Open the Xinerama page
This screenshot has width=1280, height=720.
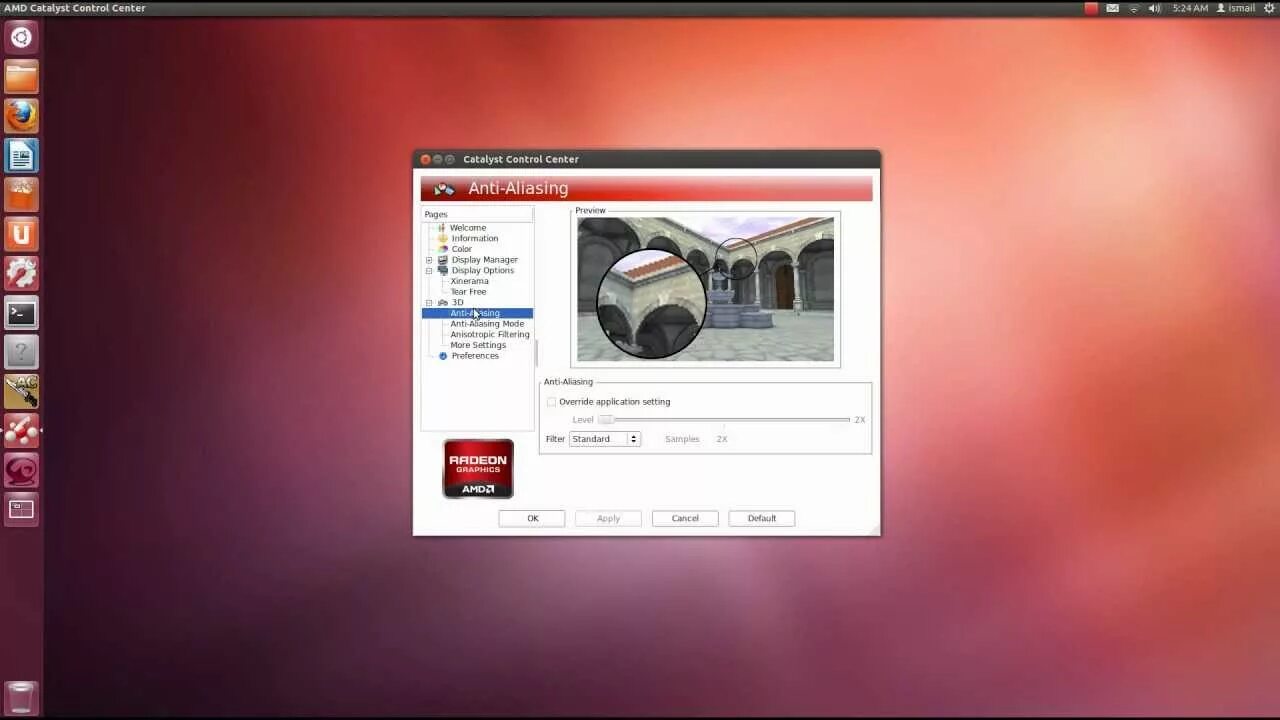point(470,281)
